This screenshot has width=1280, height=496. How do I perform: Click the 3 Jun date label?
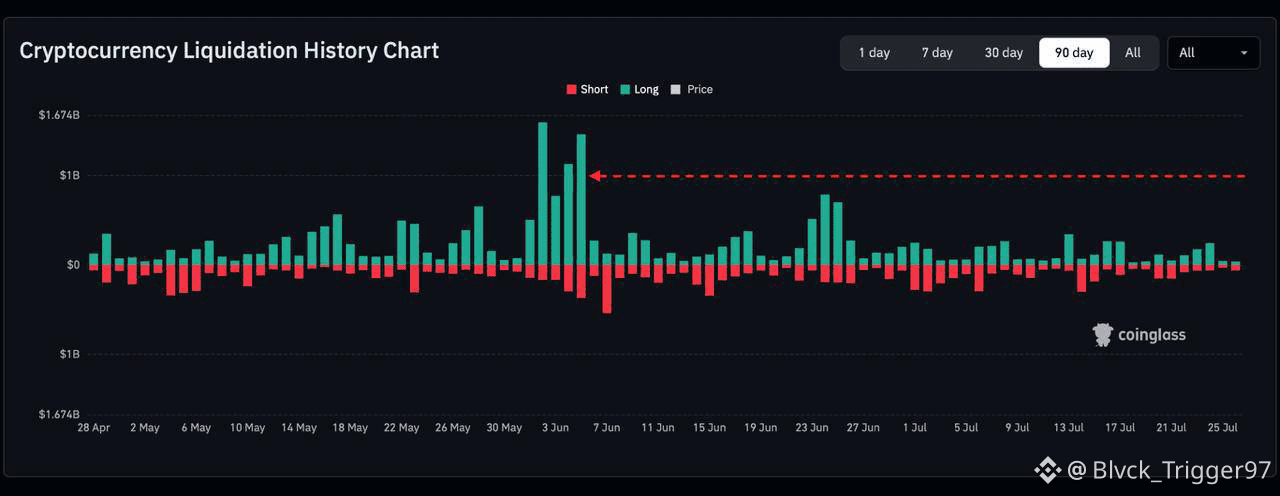coord(555,427)
